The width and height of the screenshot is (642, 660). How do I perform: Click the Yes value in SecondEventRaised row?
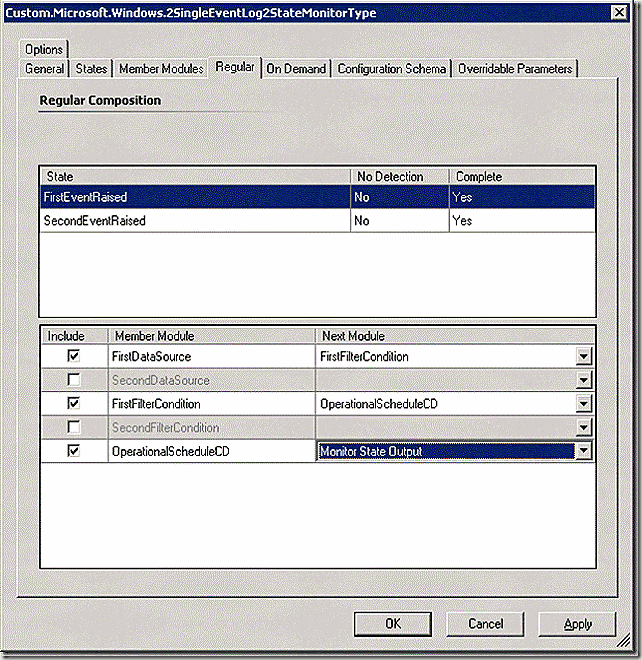(x=462, y=221)
